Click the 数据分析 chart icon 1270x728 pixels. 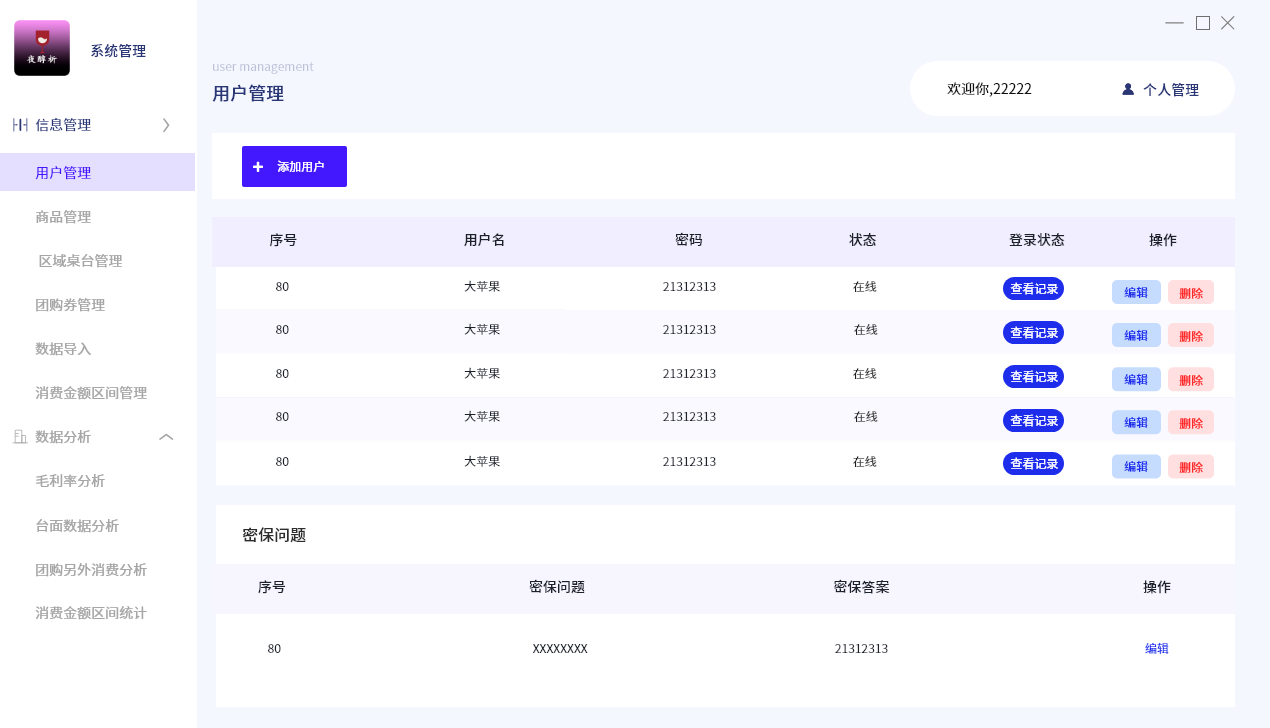tap(20, 437)
